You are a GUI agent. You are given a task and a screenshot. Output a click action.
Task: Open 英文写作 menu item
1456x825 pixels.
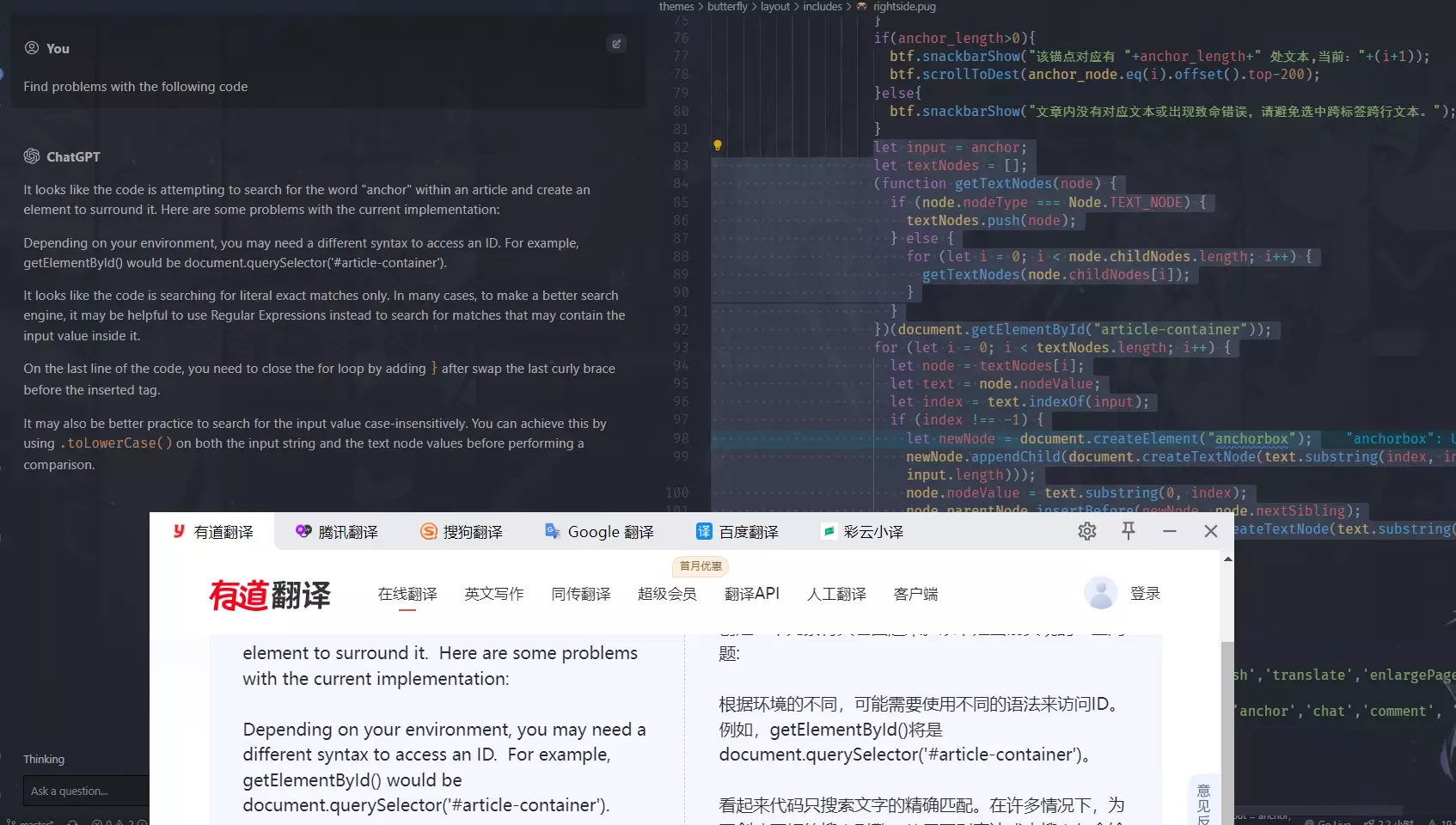[494, 594]
